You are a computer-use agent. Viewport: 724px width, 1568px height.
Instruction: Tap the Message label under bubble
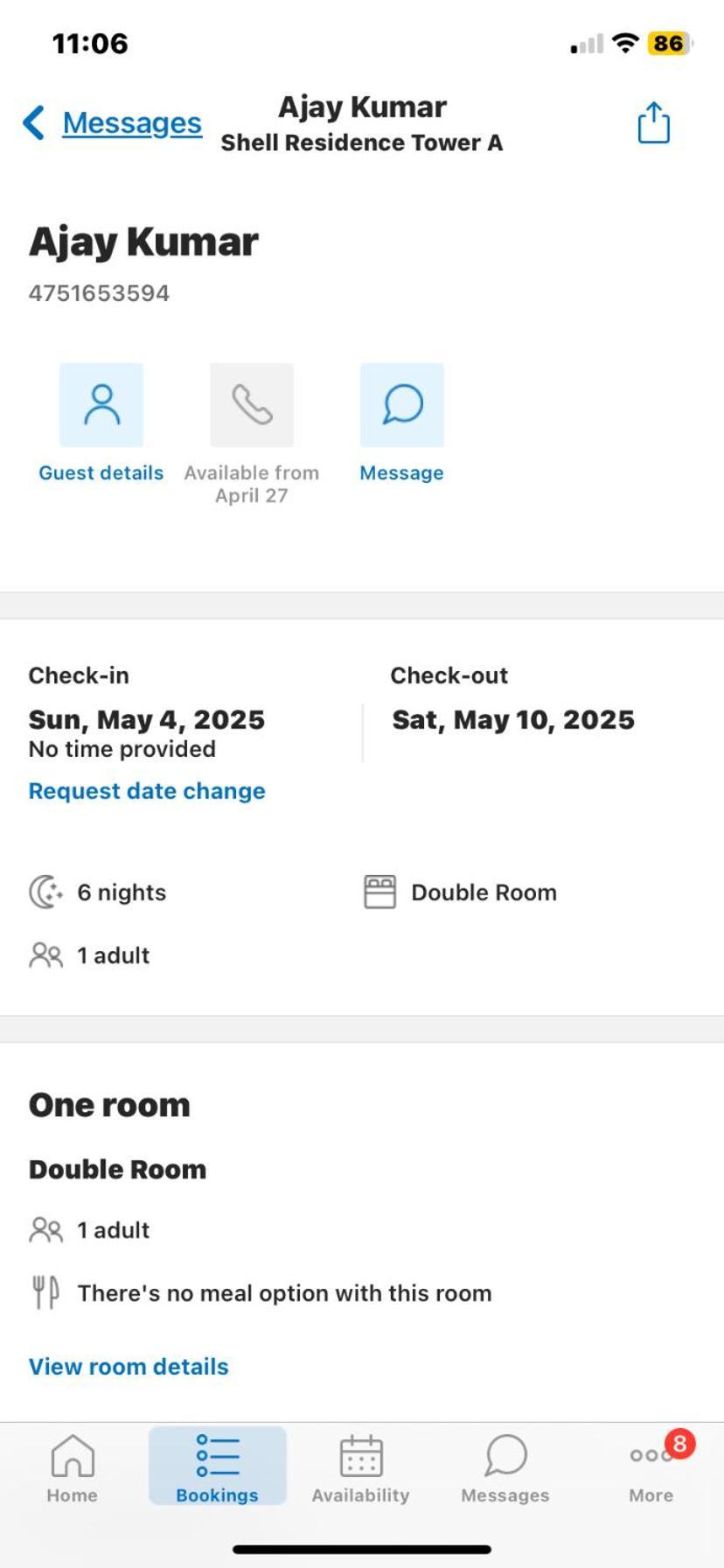tap(402, 472)
